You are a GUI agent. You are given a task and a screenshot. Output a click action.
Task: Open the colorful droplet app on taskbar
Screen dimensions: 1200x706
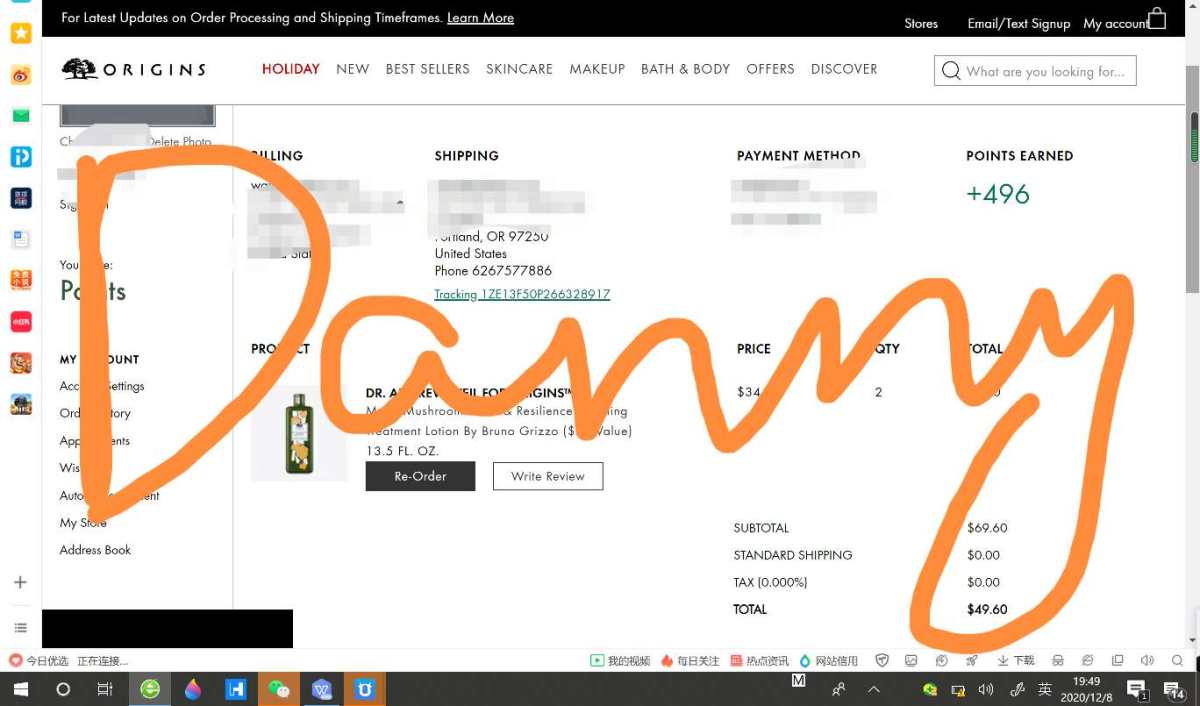point(193,689)
